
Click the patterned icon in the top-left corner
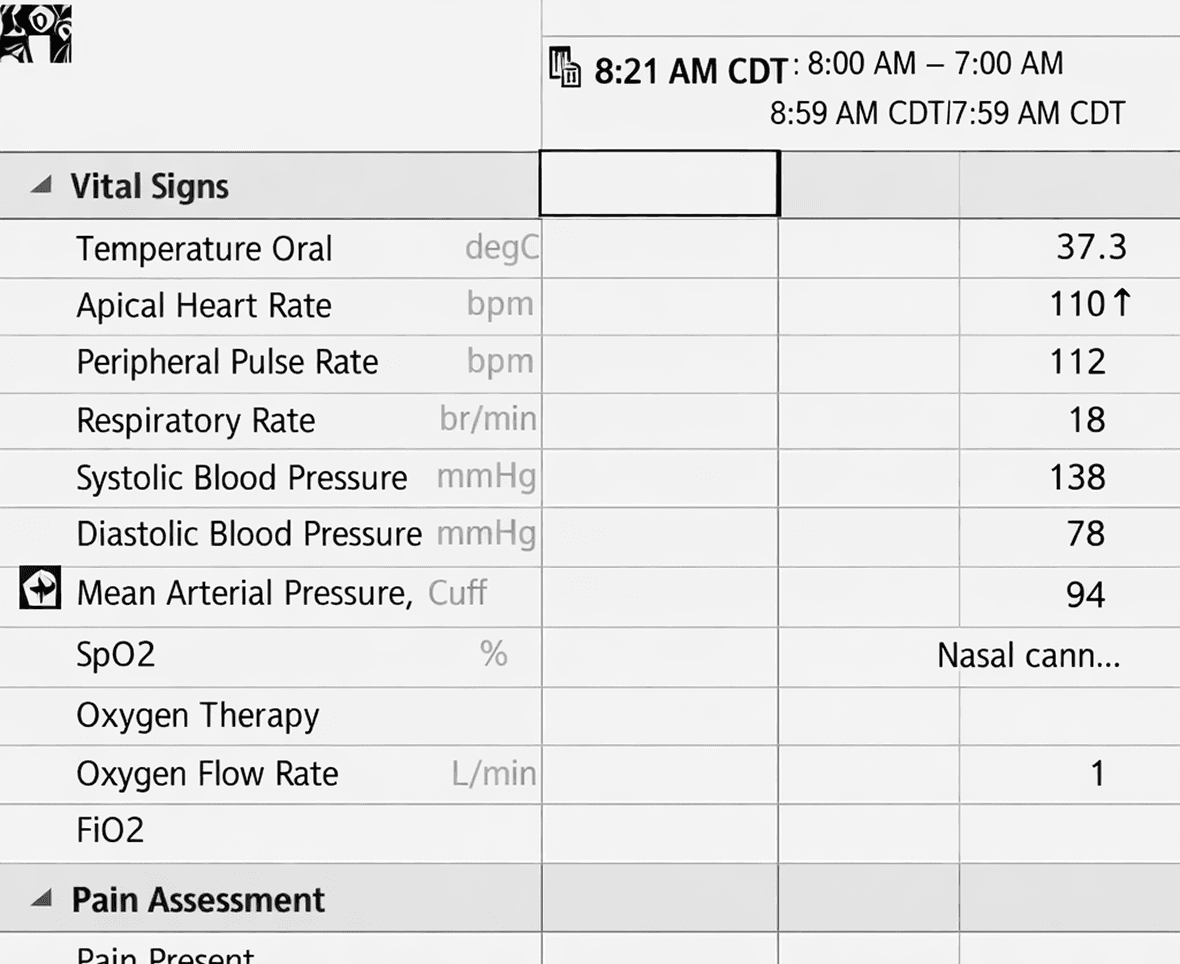pyautogui.click(x=35, y=32)
